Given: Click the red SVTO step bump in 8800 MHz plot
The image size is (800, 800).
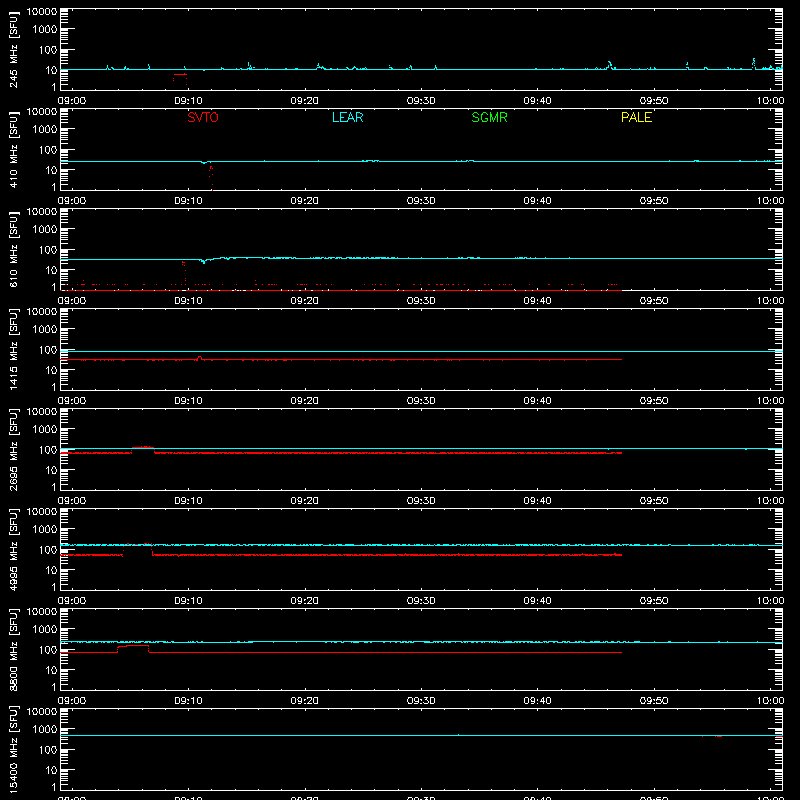Looking at the screenshot, I should [x=133, y=647].
